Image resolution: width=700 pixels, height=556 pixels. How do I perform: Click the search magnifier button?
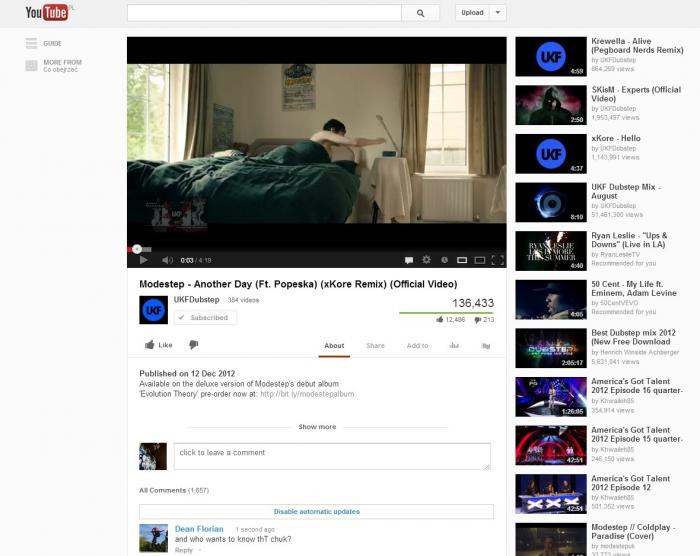pos(420,13)
